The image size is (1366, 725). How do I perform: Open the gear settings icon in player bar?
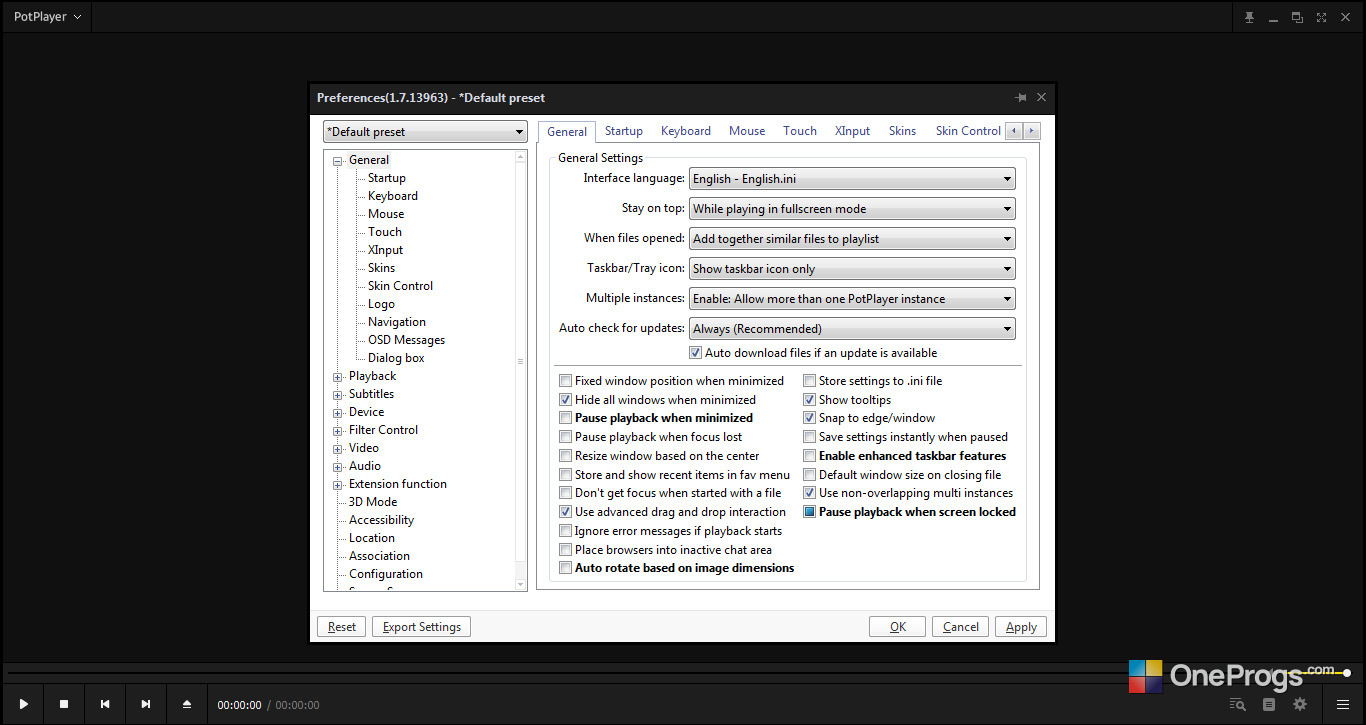click(x=1300, y=704)
